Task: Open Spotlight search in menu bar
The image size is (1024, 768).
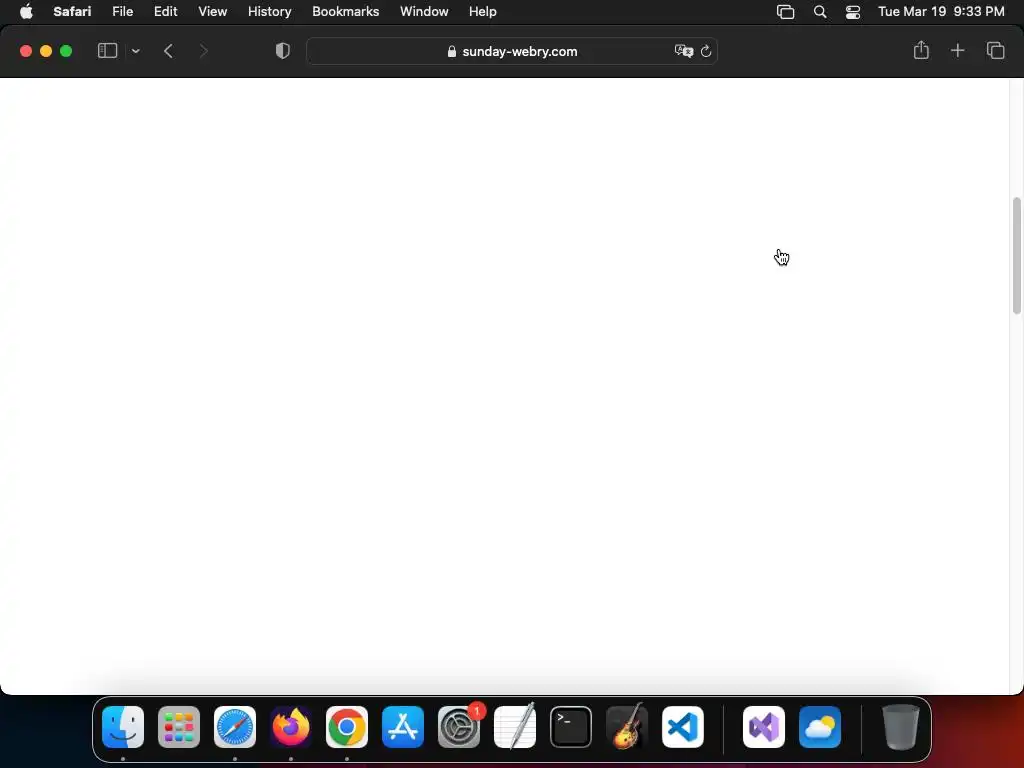Action: (x=820, y=12)
